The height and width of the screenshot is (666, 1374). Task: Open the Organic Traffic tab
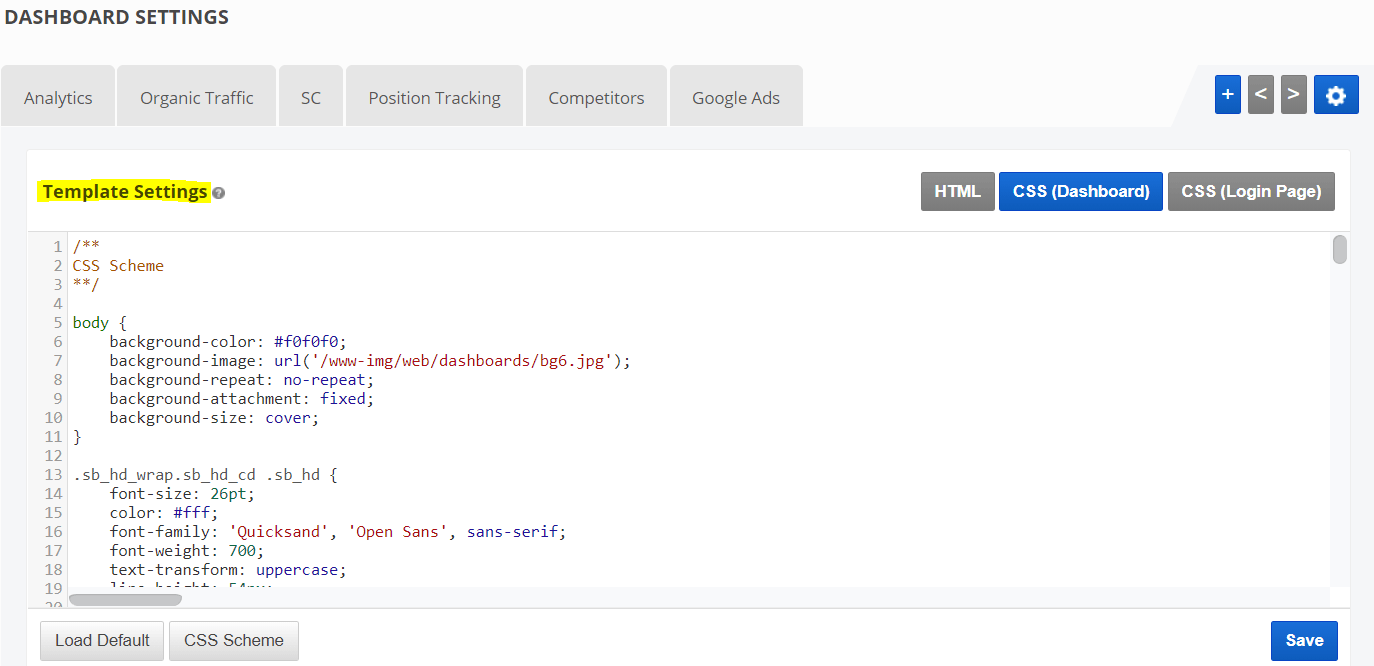click(x=196, y=98)
